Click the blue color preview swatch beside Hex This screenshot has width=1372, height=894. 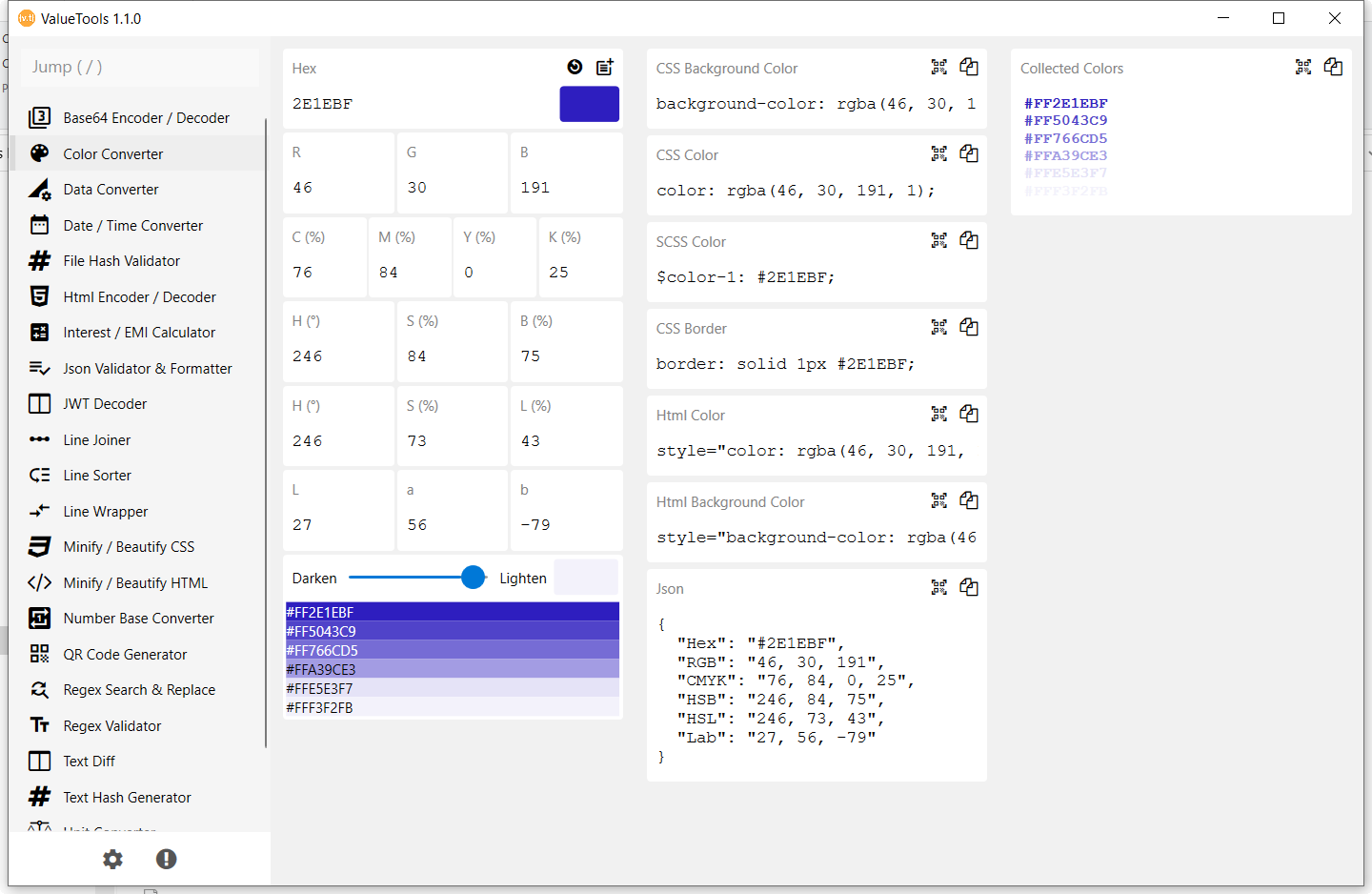[x=589, y=104]
